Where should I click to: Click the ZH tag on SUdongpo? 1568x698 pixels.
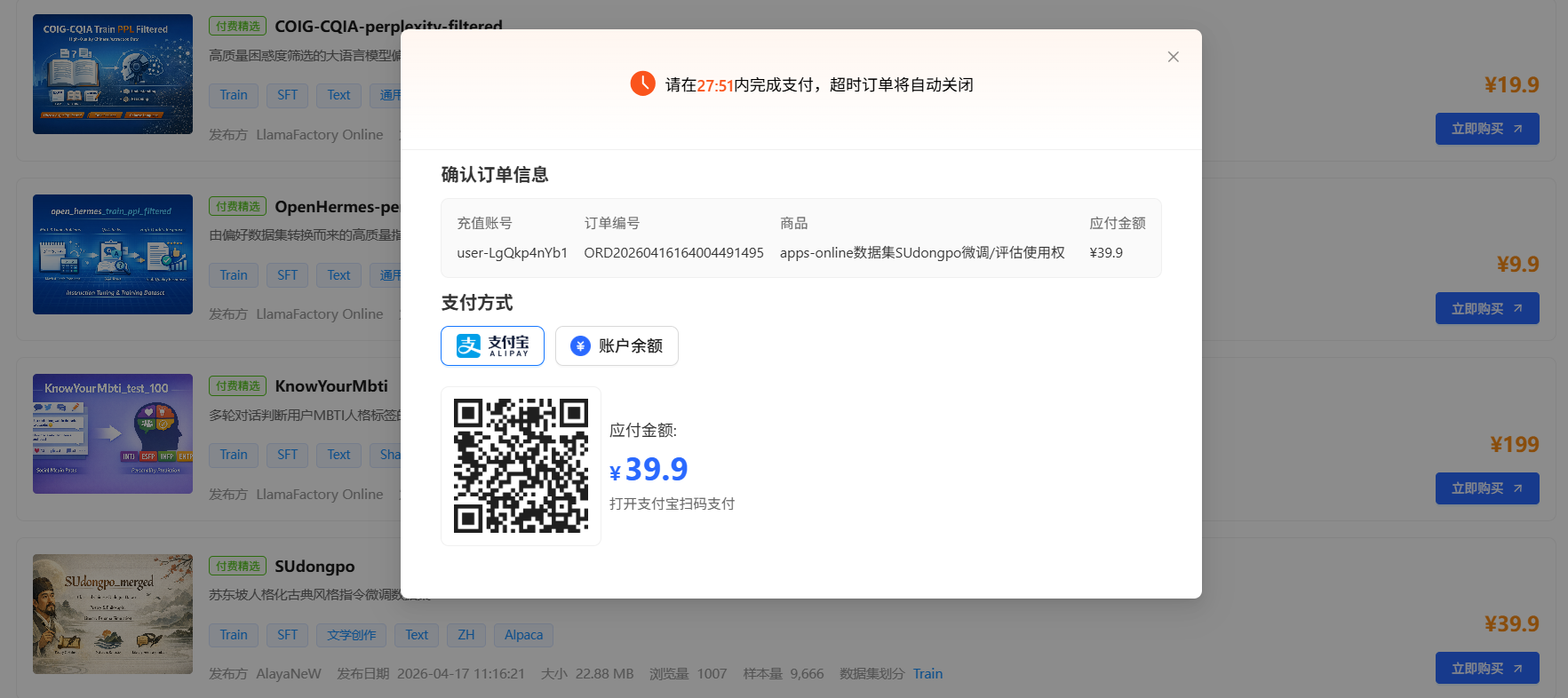click(466, 635)
